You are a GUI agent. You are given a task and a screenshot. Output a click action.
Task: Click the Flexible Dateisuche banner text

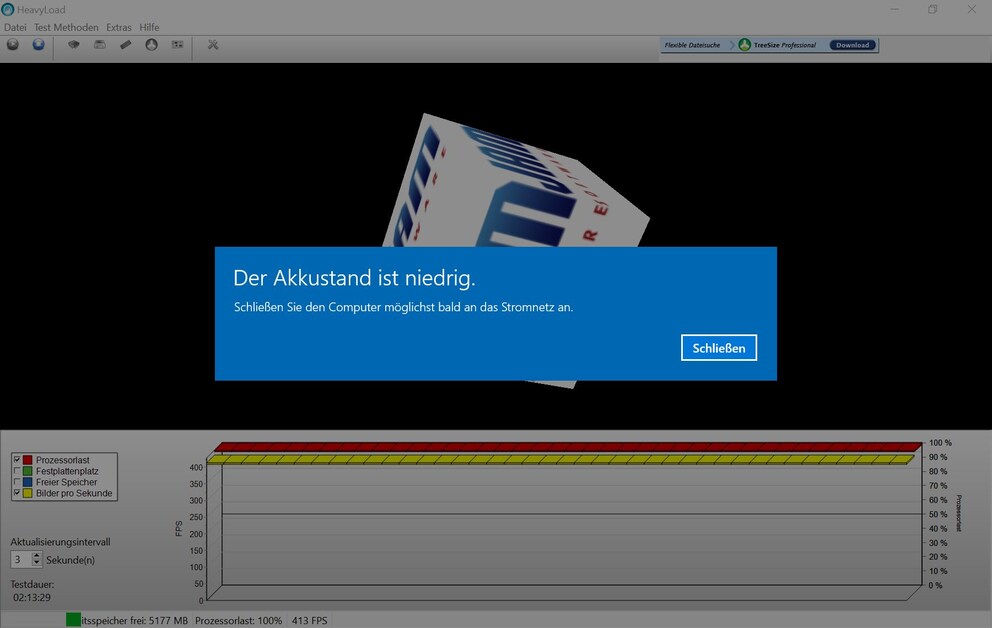[692, 45]
